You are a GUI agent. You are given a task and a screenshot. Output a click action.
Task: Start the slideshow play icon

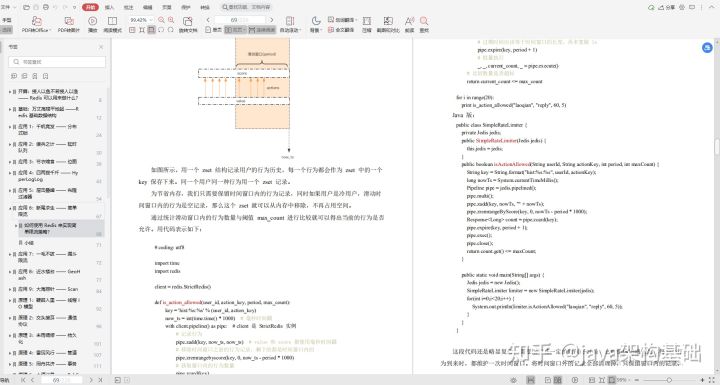[92, 24]
